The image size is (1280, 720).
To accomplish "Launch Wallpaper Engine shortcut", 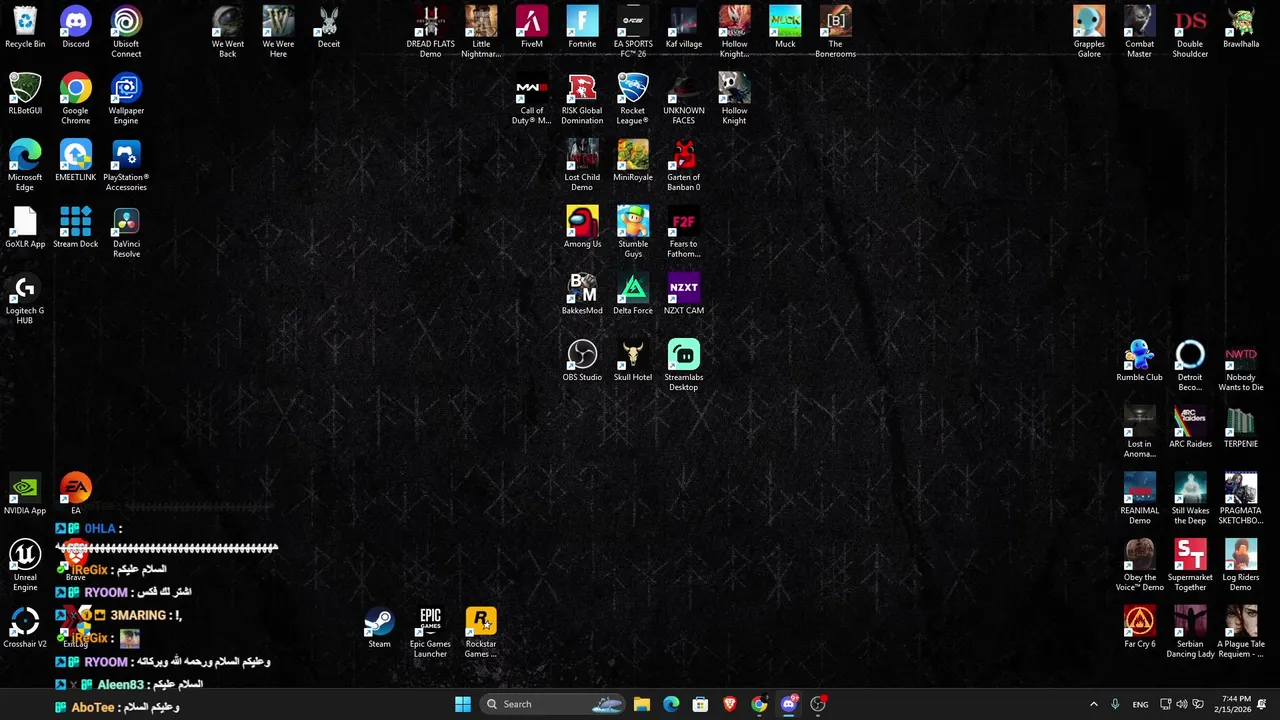I will coord(126,99).
